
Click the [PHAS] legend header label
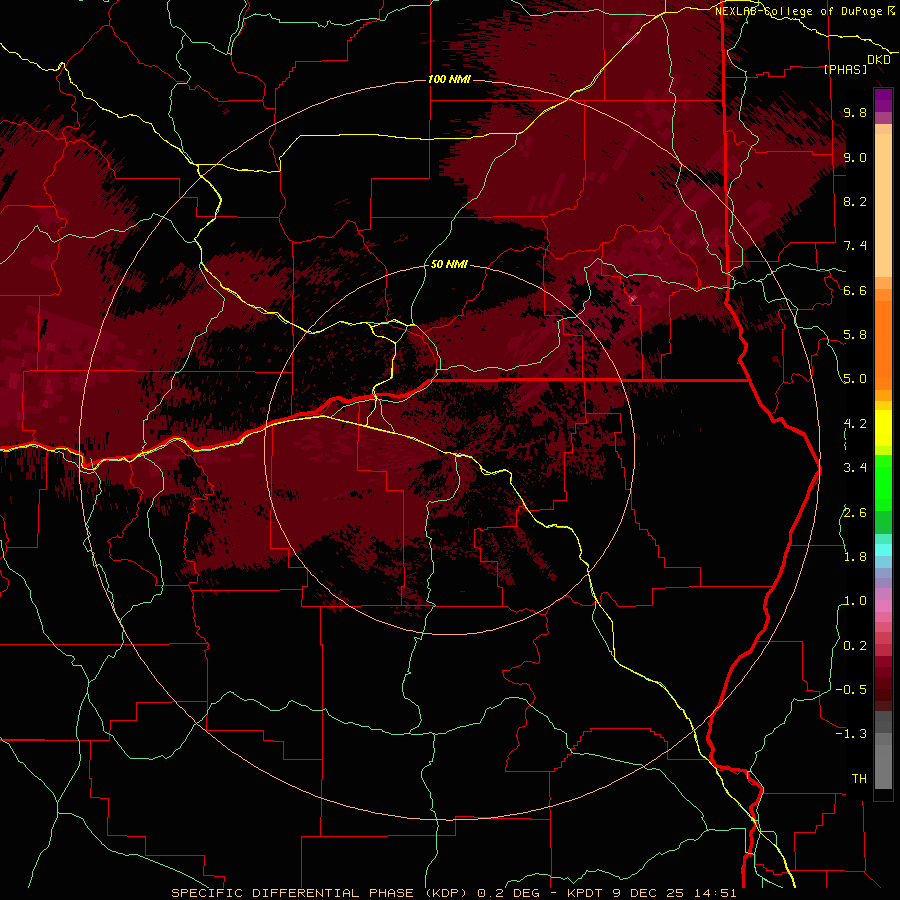coord(845,69)
